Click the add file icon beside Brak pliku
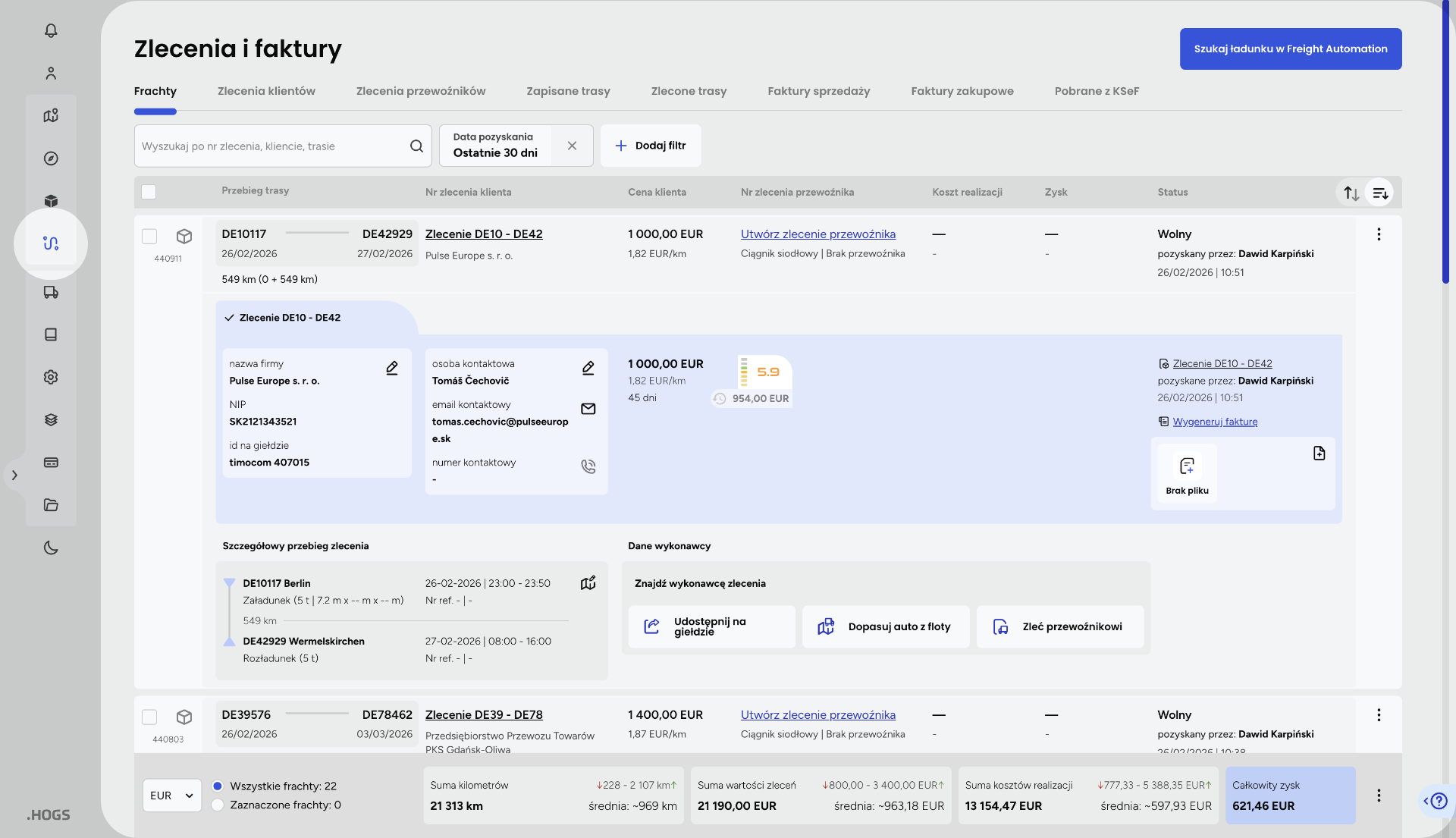 [1319, 453]
